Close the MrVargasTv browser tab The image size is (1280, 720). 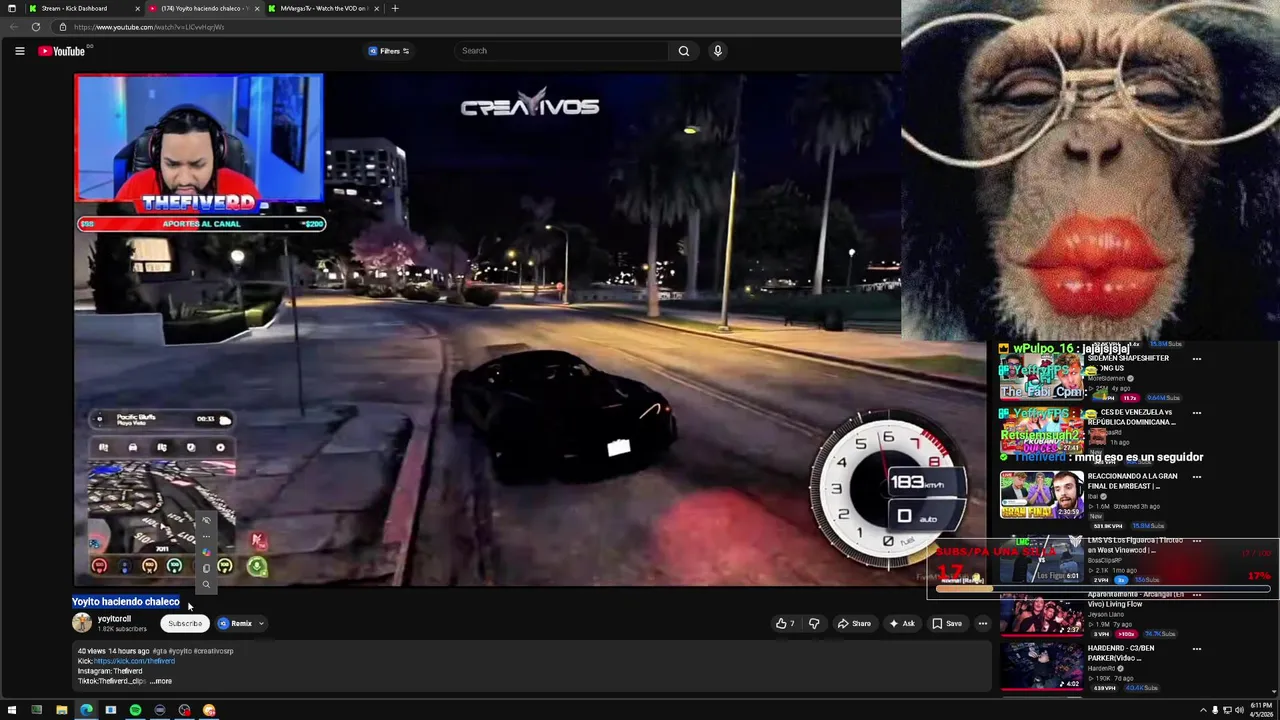(376, 8)
